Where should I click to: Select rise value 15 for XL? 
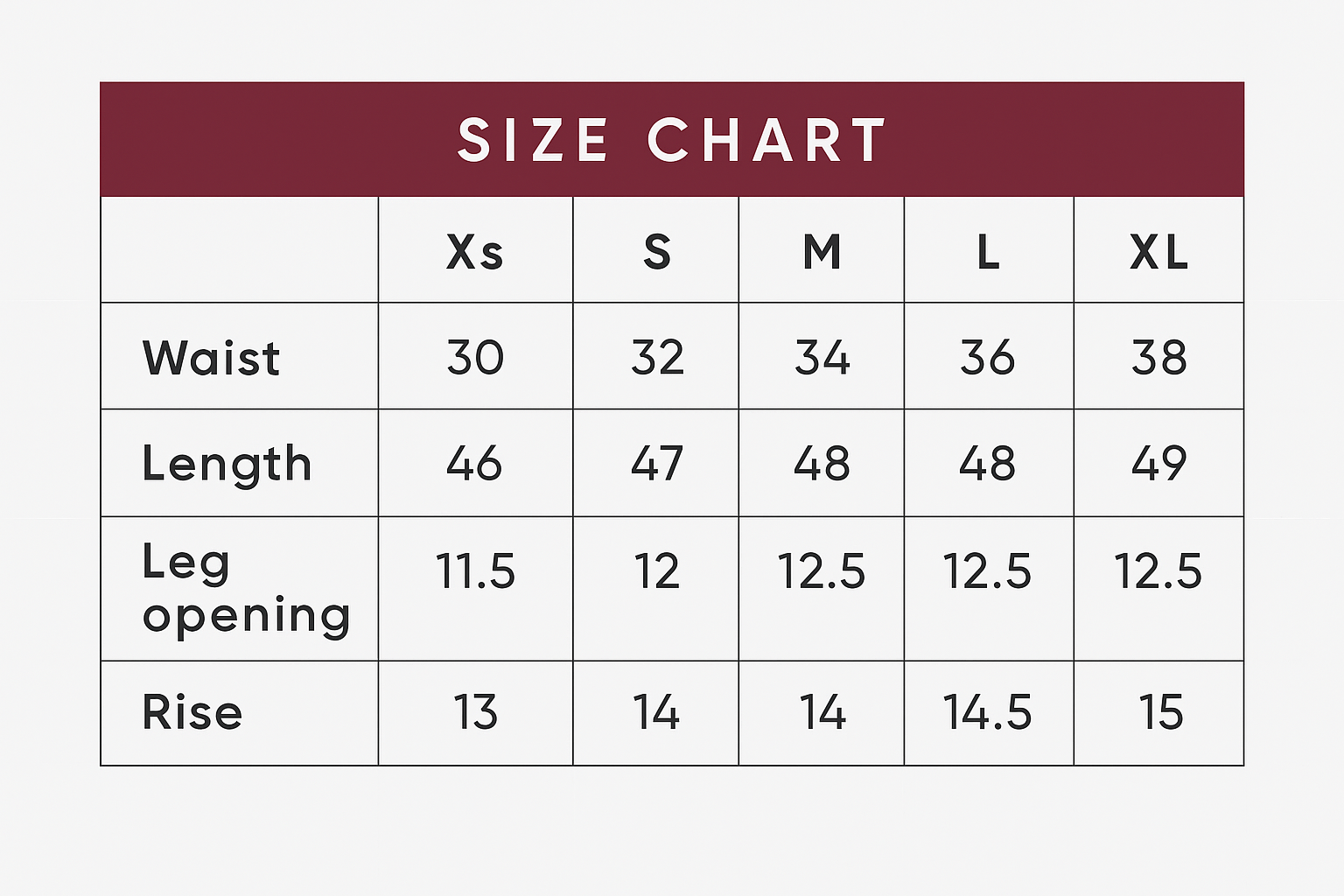tap(1160, 712)
